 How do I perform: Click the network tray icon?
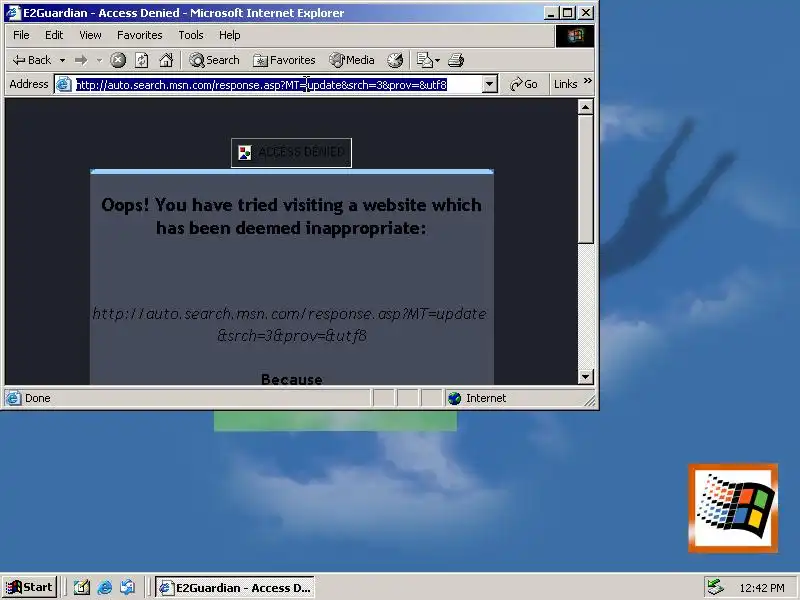(x=715, y=587)
